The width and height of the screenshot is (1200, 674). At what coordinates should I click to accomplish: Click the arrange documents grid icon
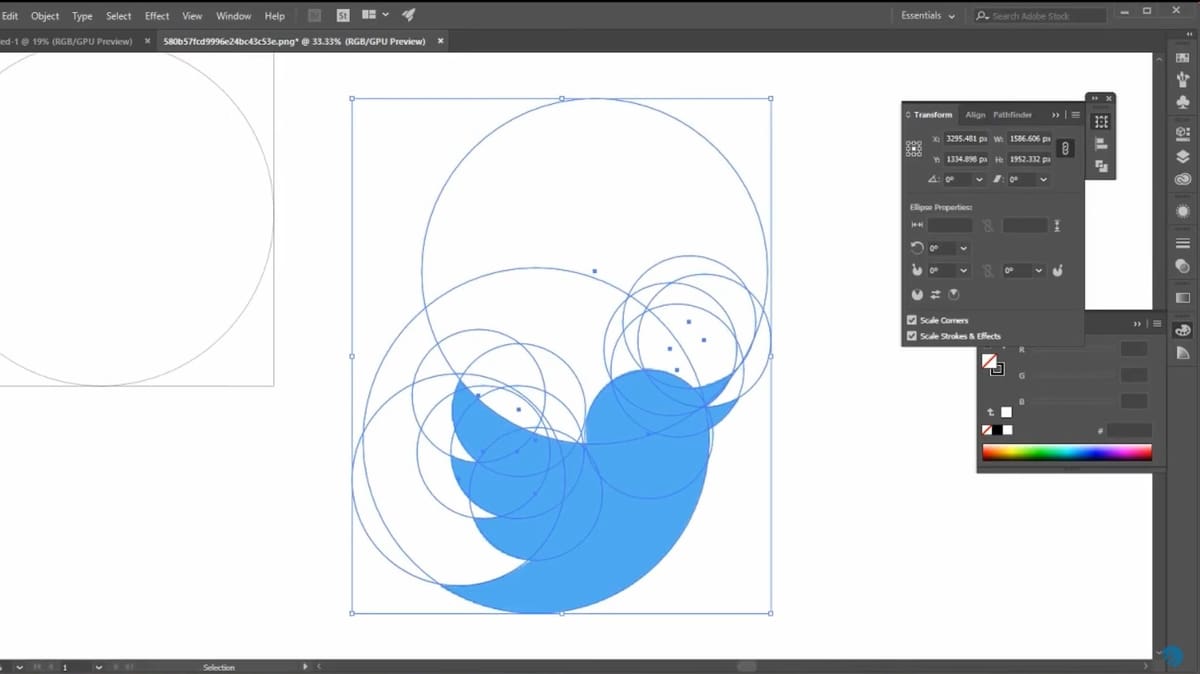[x=369, y=16]
